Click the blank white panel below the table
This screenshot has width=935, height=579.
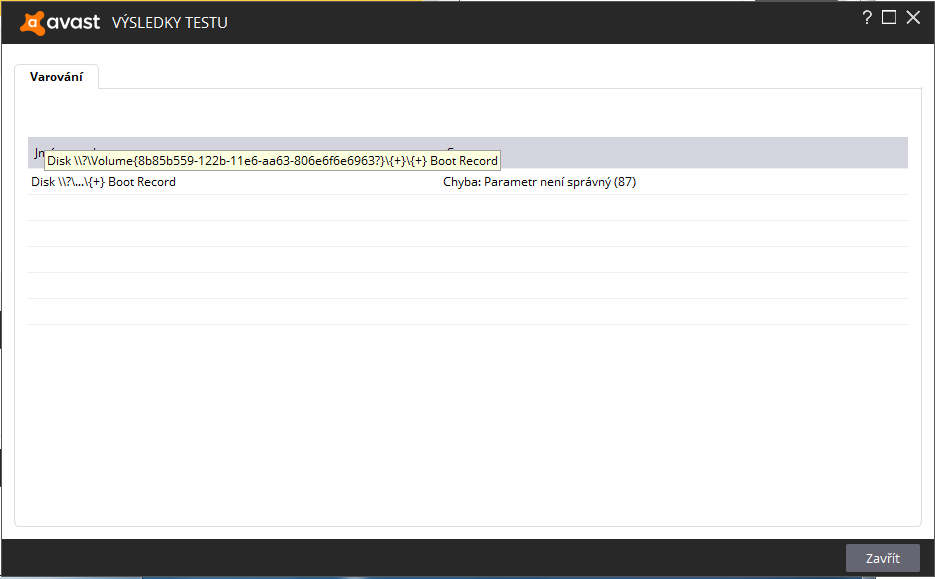click(467, 425)
